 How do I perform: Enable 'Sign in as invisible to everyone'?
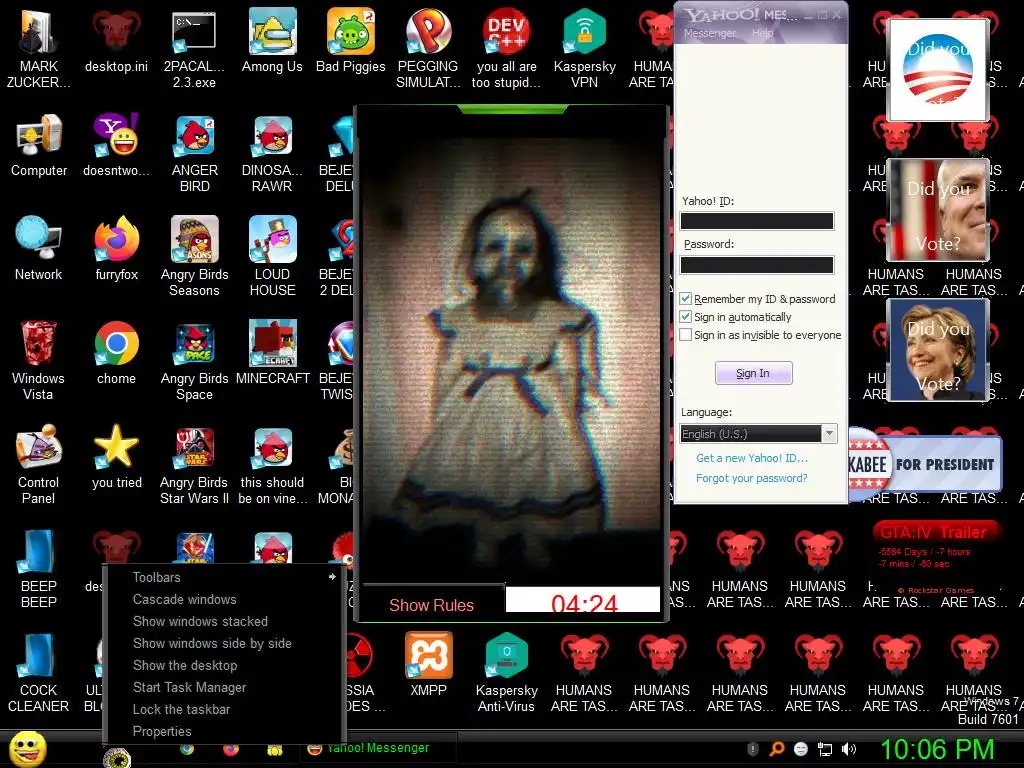[686, 335]
